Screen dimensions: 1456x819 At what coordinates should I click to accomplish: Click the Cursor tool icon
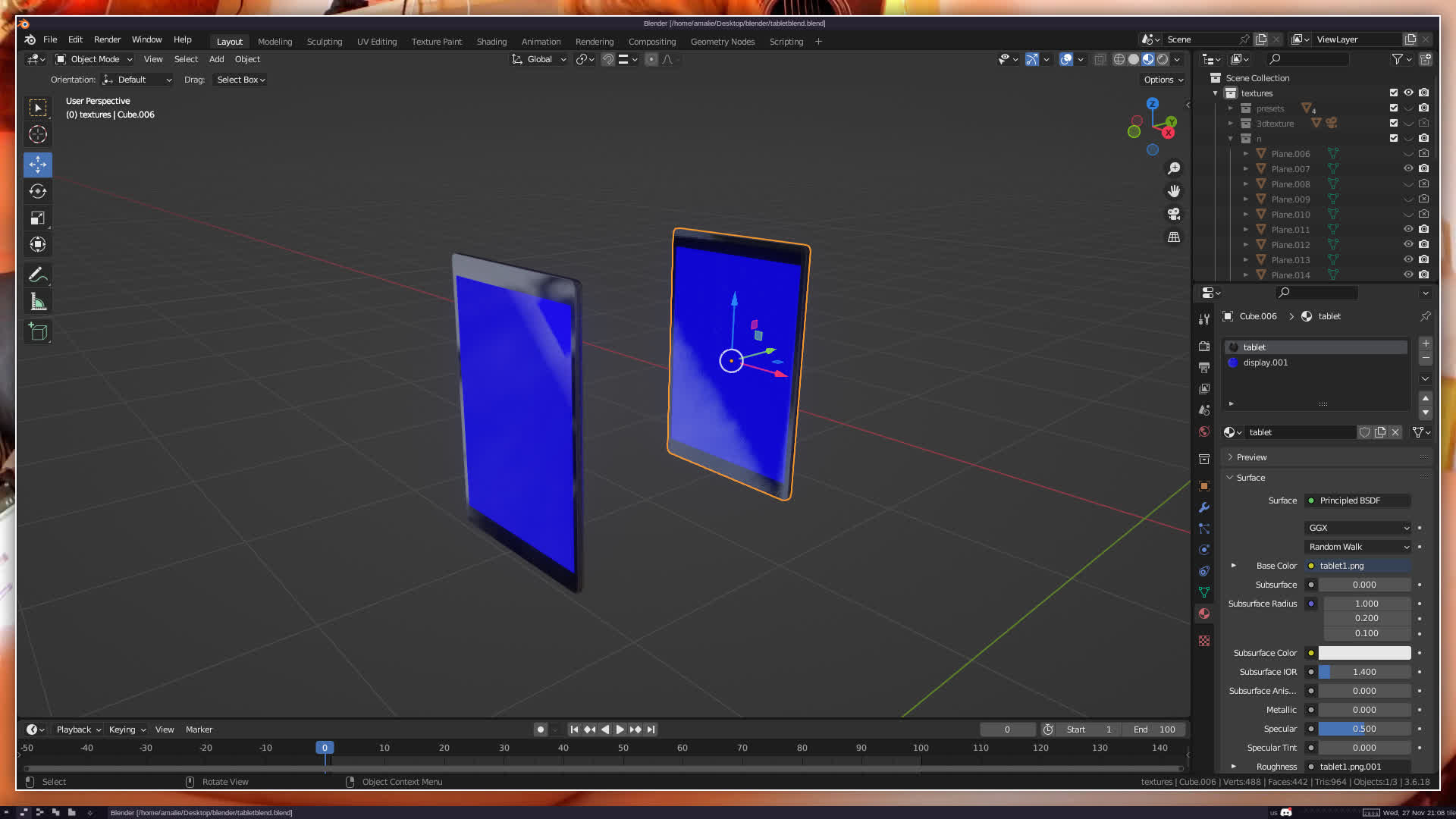click(38, 135)
